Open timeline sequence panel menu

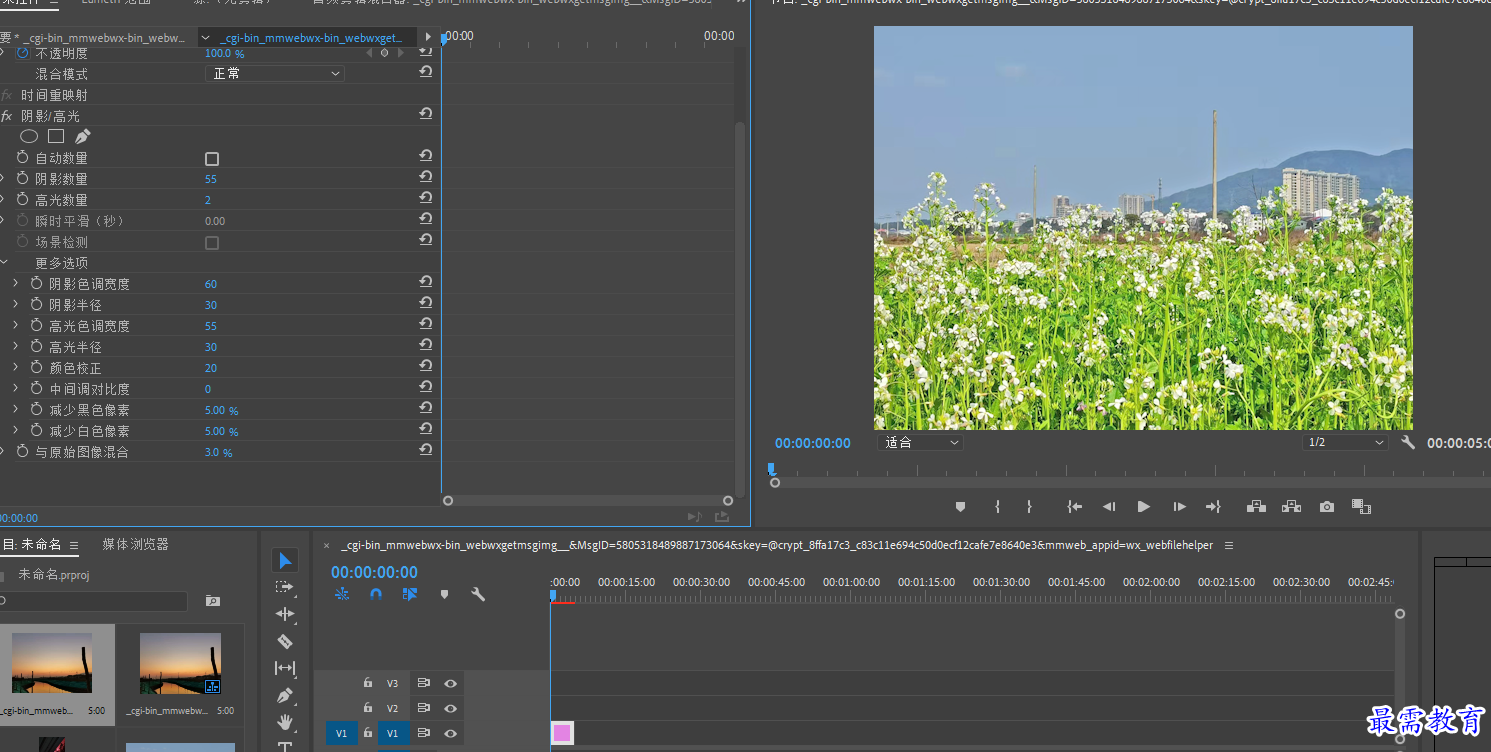[1229, 545]
